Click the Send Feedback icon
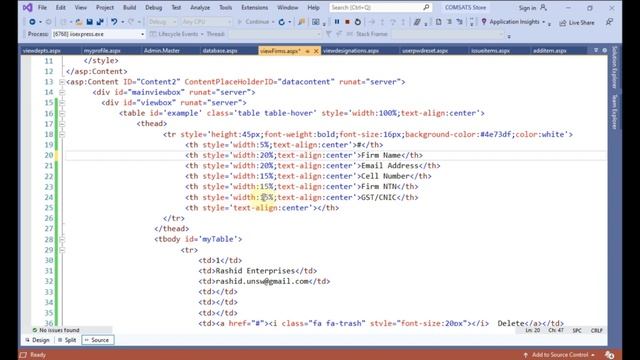640x360 pixels. [x=609, y=22]
